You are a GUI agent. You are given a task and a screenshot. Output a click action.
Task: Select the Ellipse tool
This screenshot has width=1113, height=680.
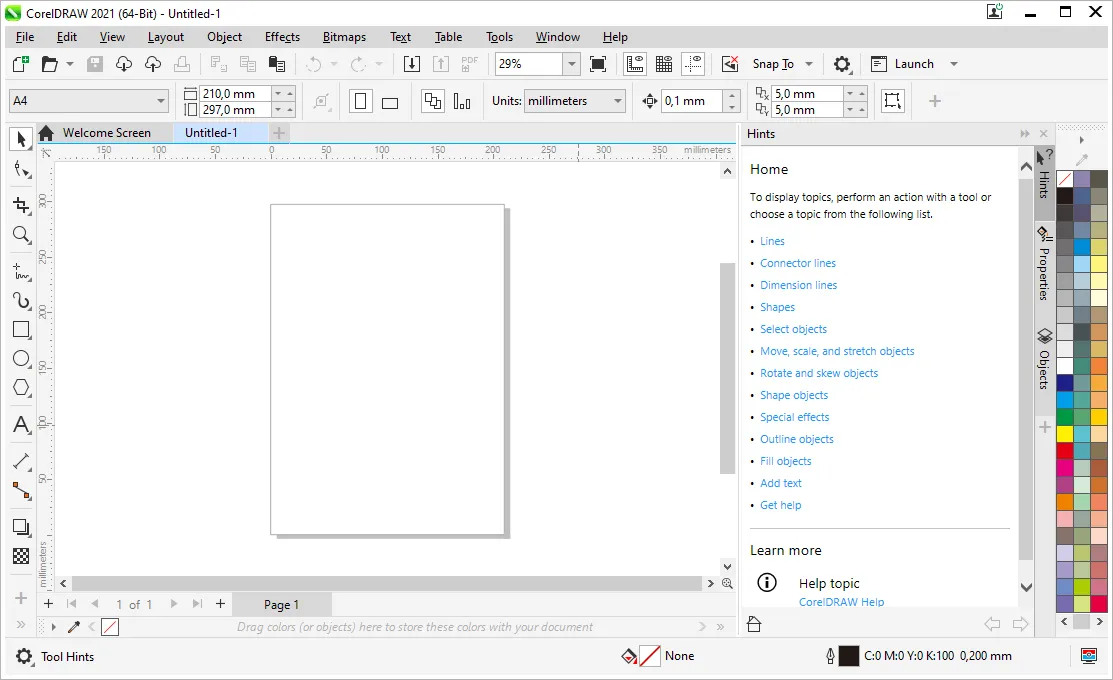(21, 359)
